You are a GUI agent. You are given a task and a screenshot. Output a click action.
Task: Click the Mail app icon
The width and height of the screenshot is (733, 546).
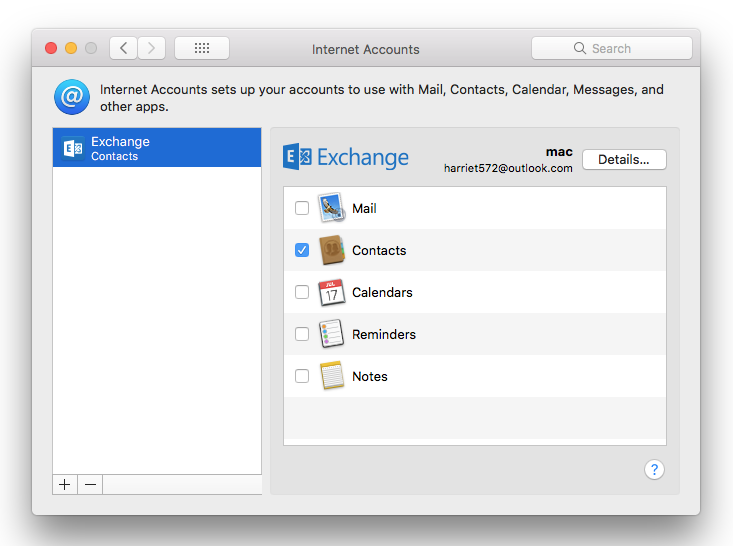(x=331, y=208)
